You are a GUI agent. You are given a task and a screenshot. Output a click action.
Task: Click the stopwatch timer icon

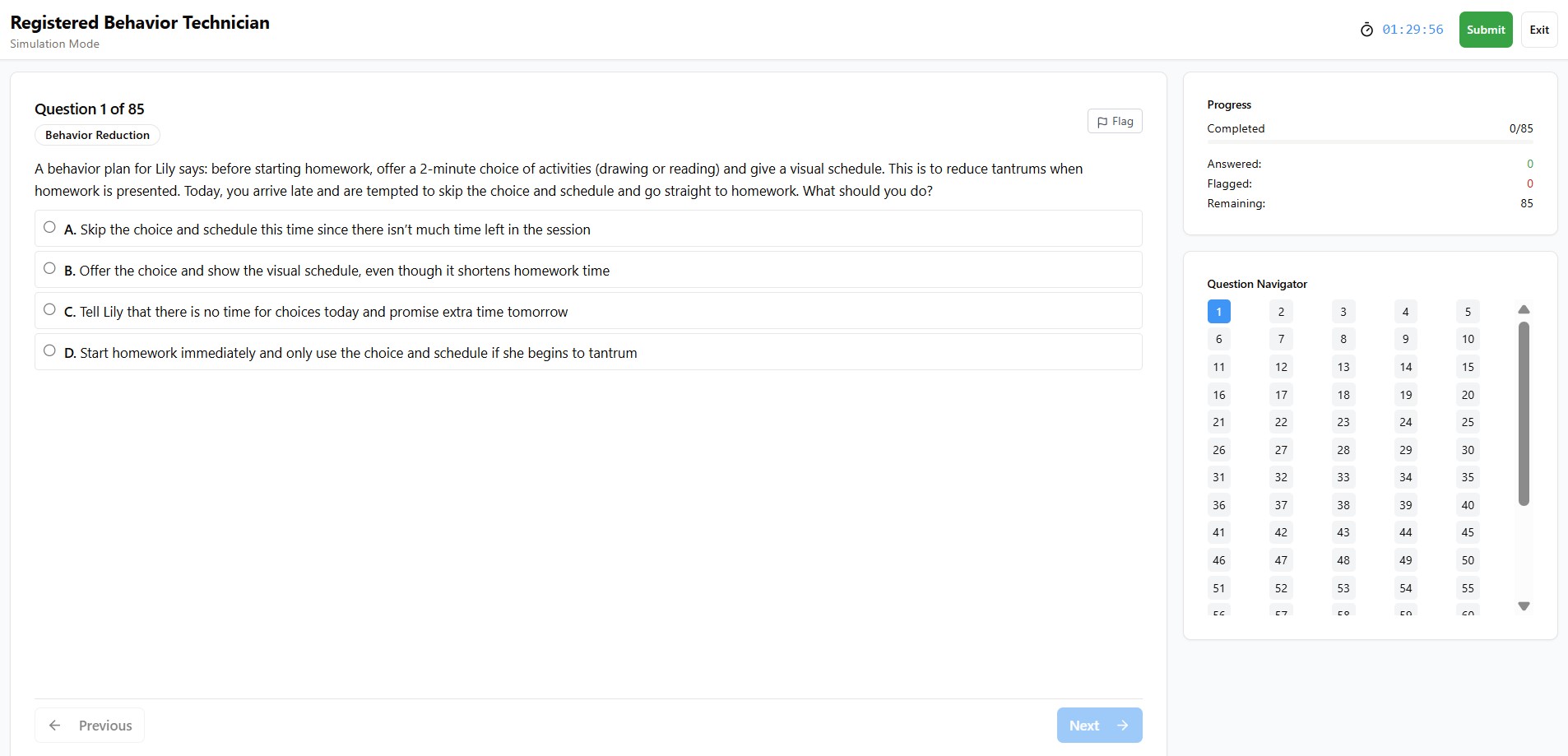[x=1366, y=30]
